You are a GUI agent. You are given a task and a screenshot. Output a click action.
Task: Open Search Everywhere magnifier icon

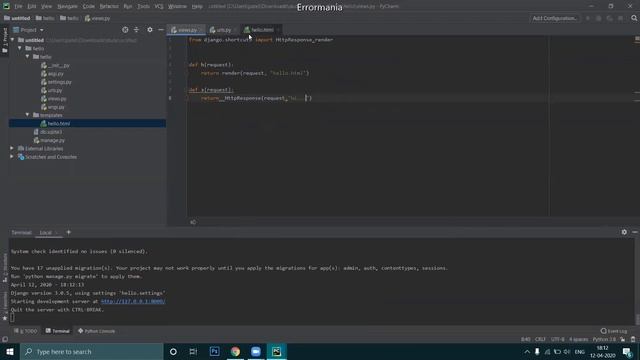tap(634, 18)
